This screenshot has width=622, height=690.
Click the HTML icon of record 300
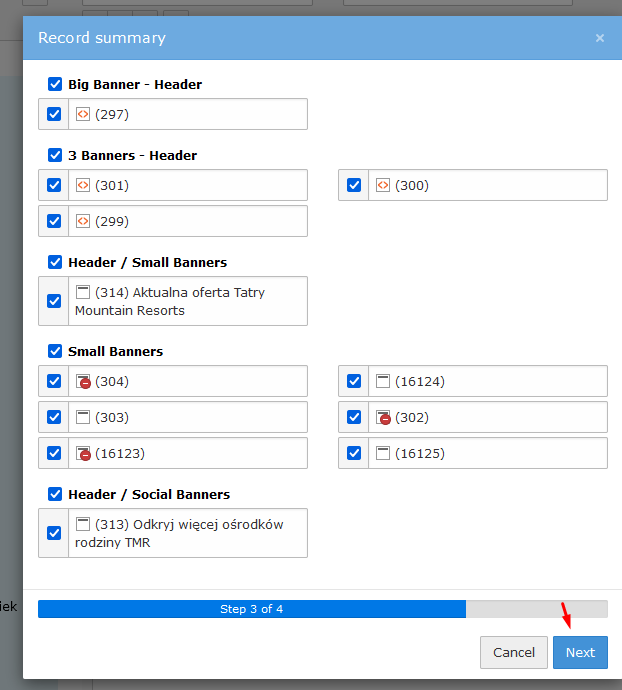383,185
